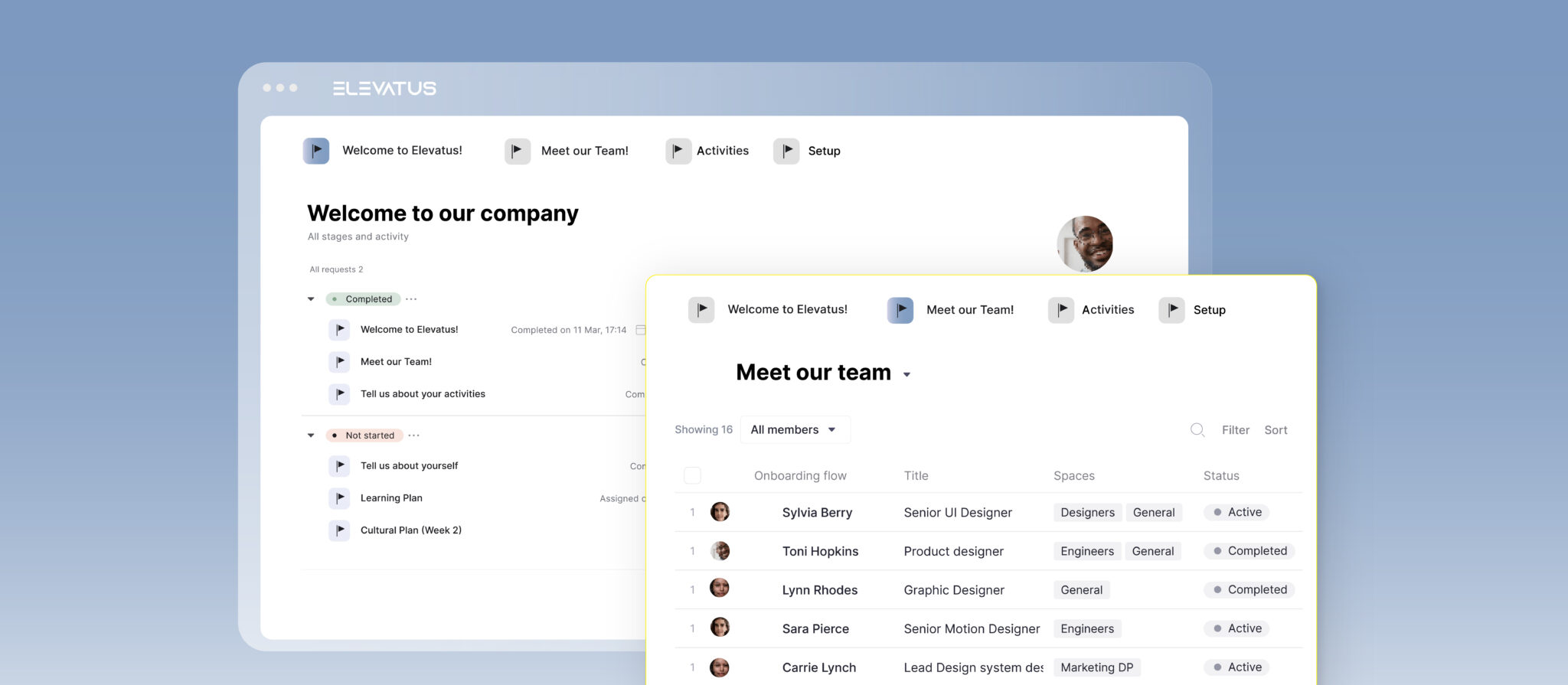Screen dimensions: 1568x685
Task: Click Sylvia Berry's avatar photo
Action: point(720,512)
